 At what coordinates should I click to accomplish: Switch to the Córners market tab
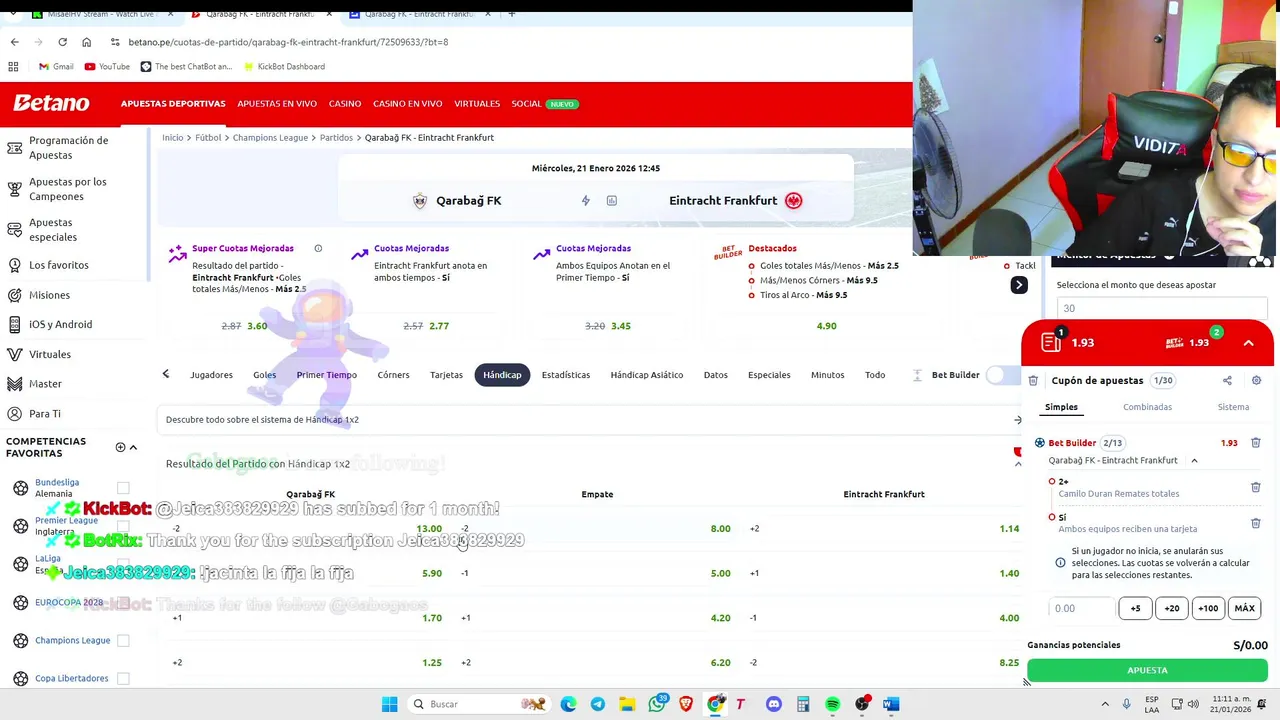(x=393, y=375)
